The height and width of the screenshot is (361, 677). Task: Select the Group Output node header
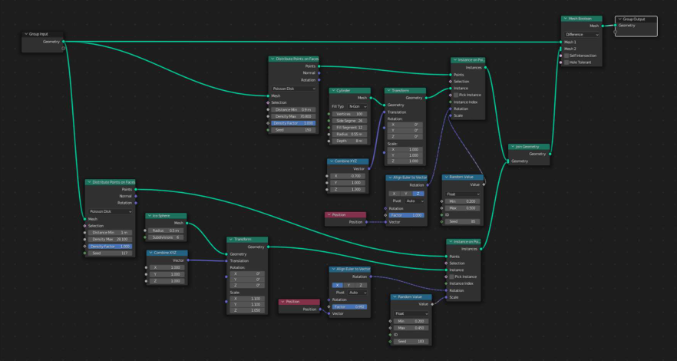click(x=636, y=19)
